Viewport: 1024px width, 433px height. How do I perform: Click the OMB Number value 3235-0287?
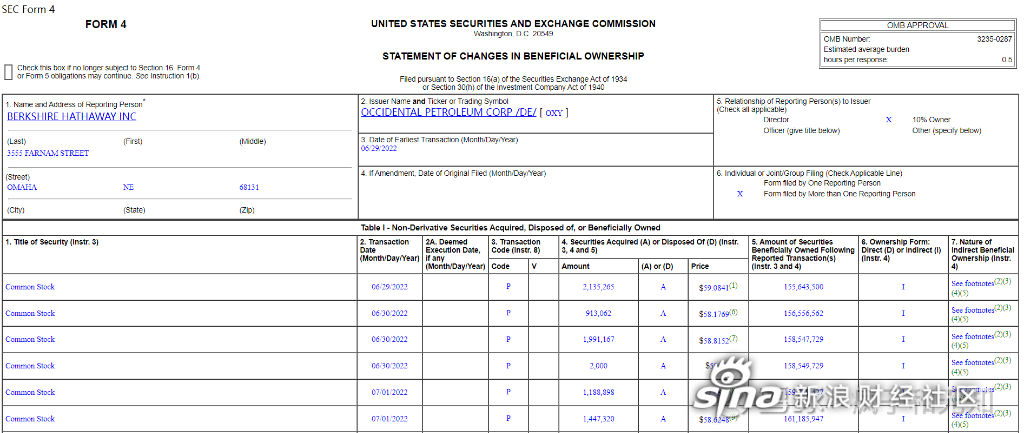click(994, 39)
